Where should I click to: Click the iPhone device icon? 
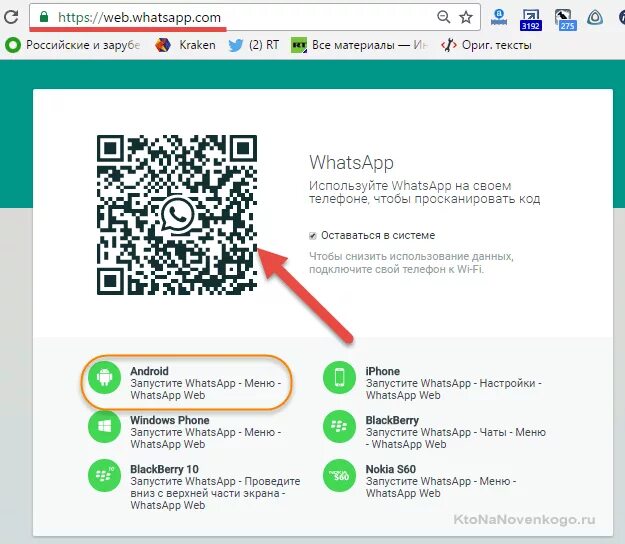point(339,377)
